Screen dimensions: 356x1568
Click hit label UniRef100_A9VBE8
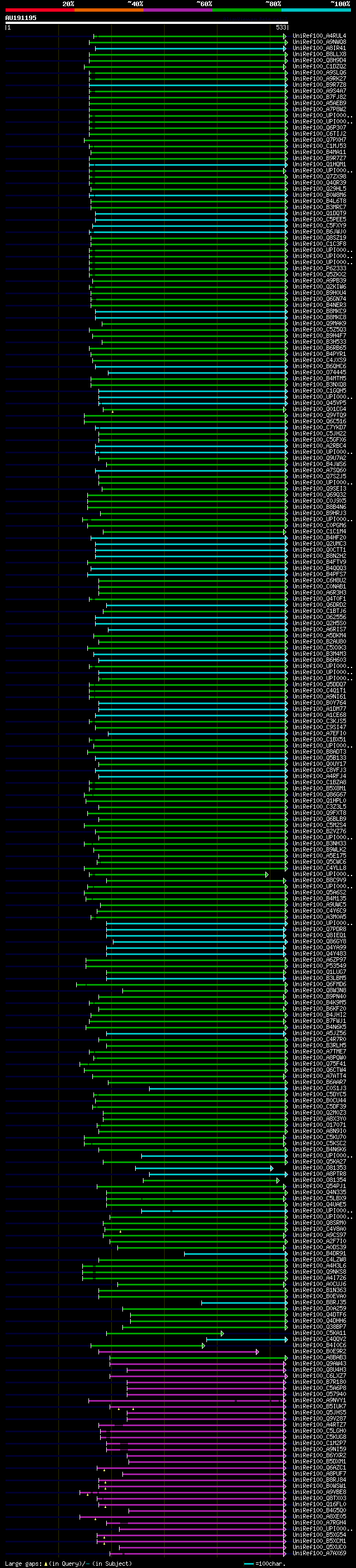click(319, 1491)
